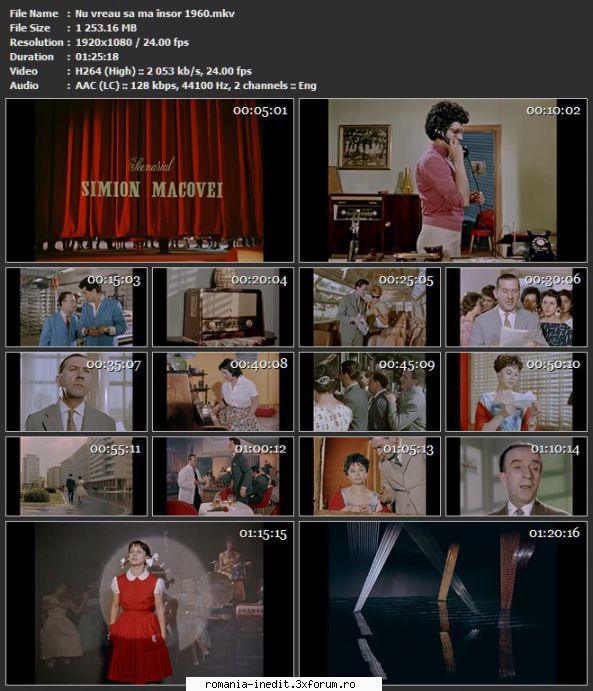Open the thumbnail stamped 00:10:02

pyautogui.click(x=443, y=180)
